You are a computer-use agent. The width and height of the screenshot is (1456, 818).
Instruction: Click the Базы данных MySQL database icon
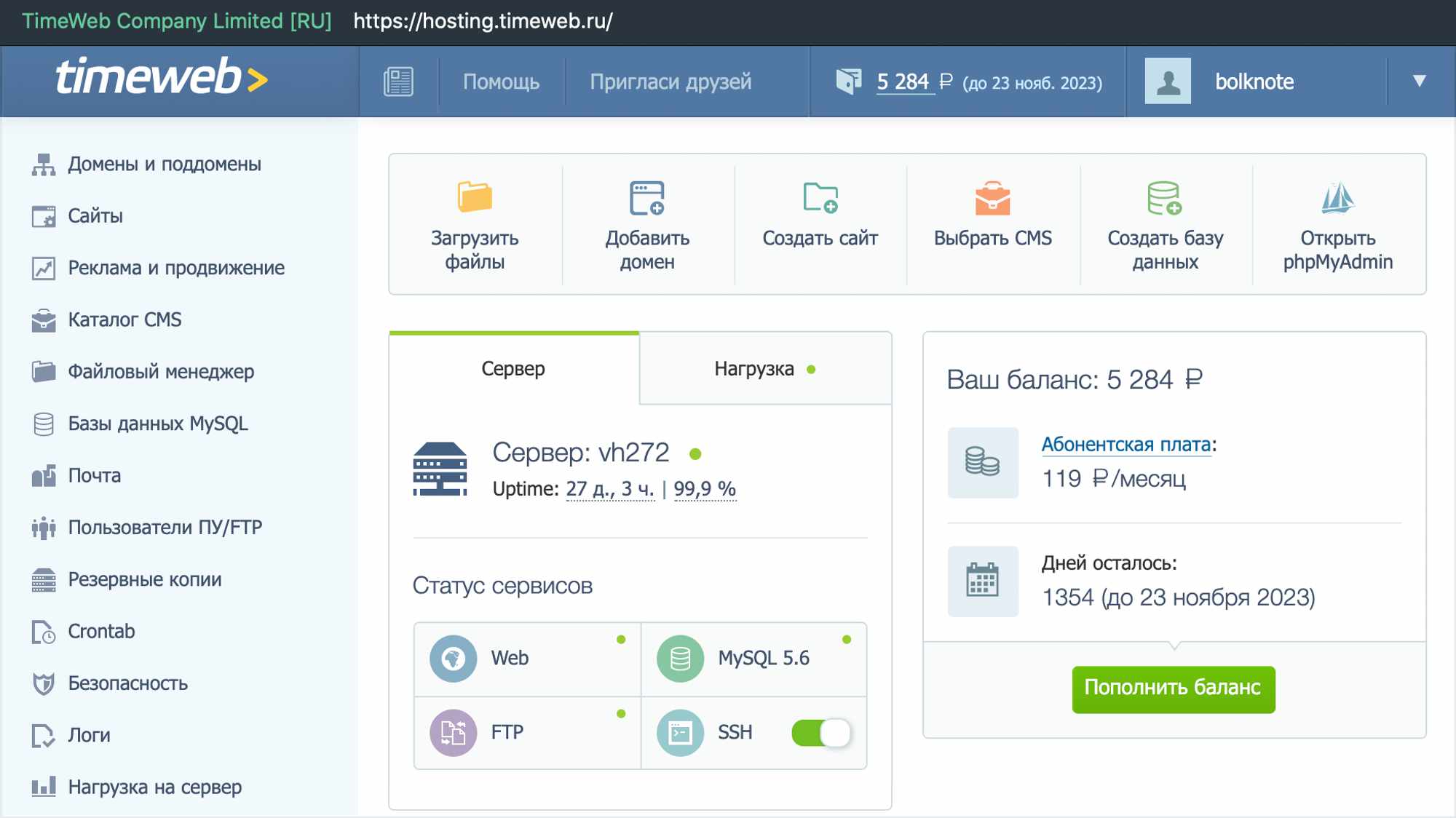44,424
